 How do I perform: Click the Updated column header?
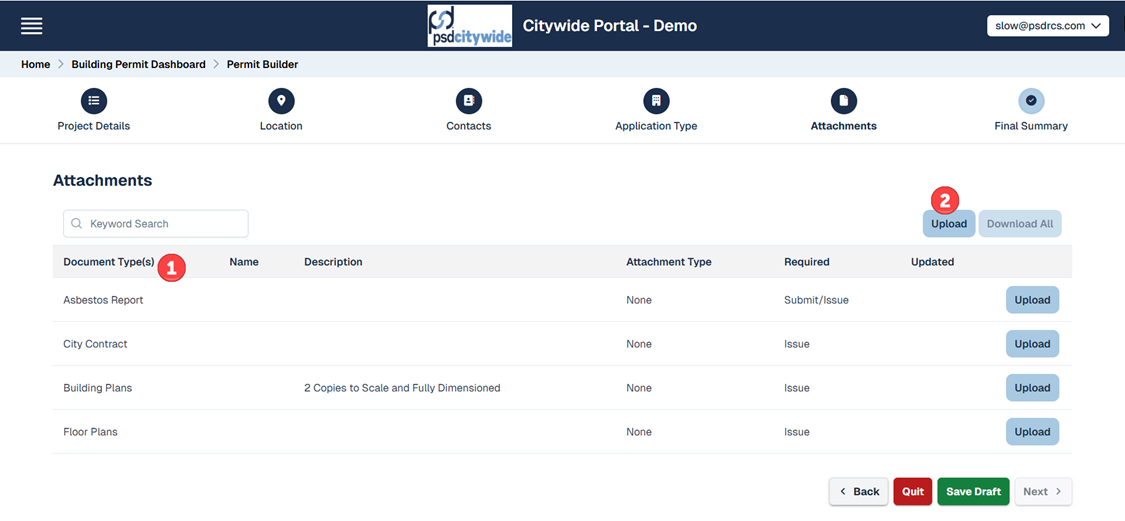(932, 262)
